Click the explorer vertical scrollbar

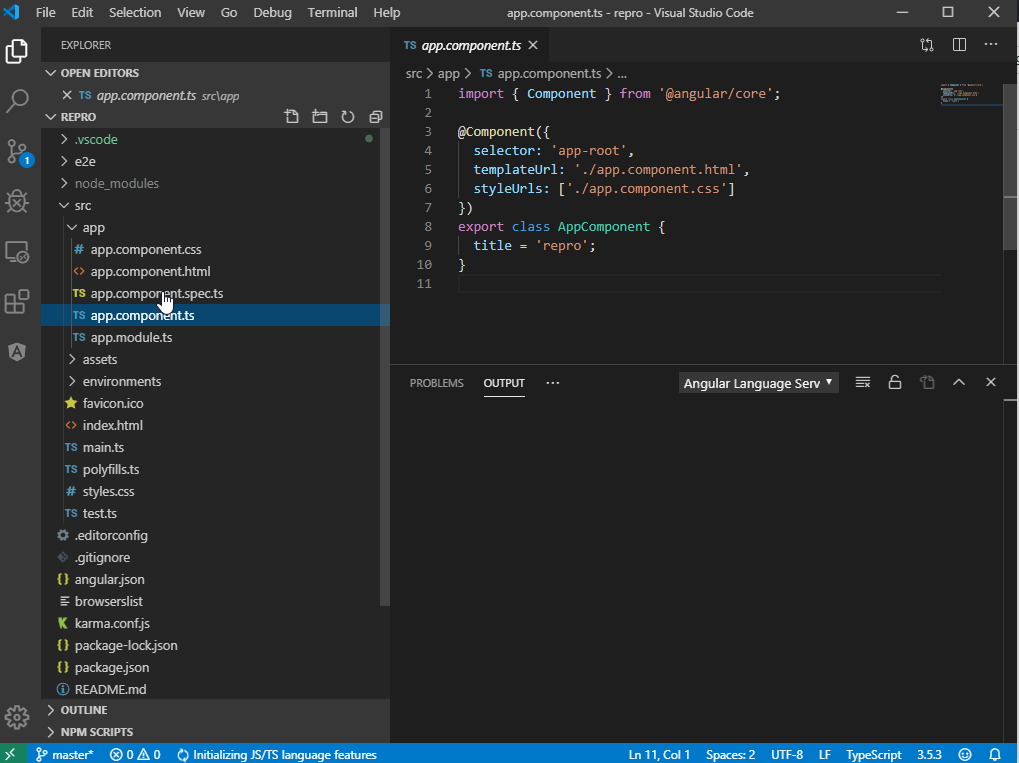pyautogui.click(x=385, y=367)
